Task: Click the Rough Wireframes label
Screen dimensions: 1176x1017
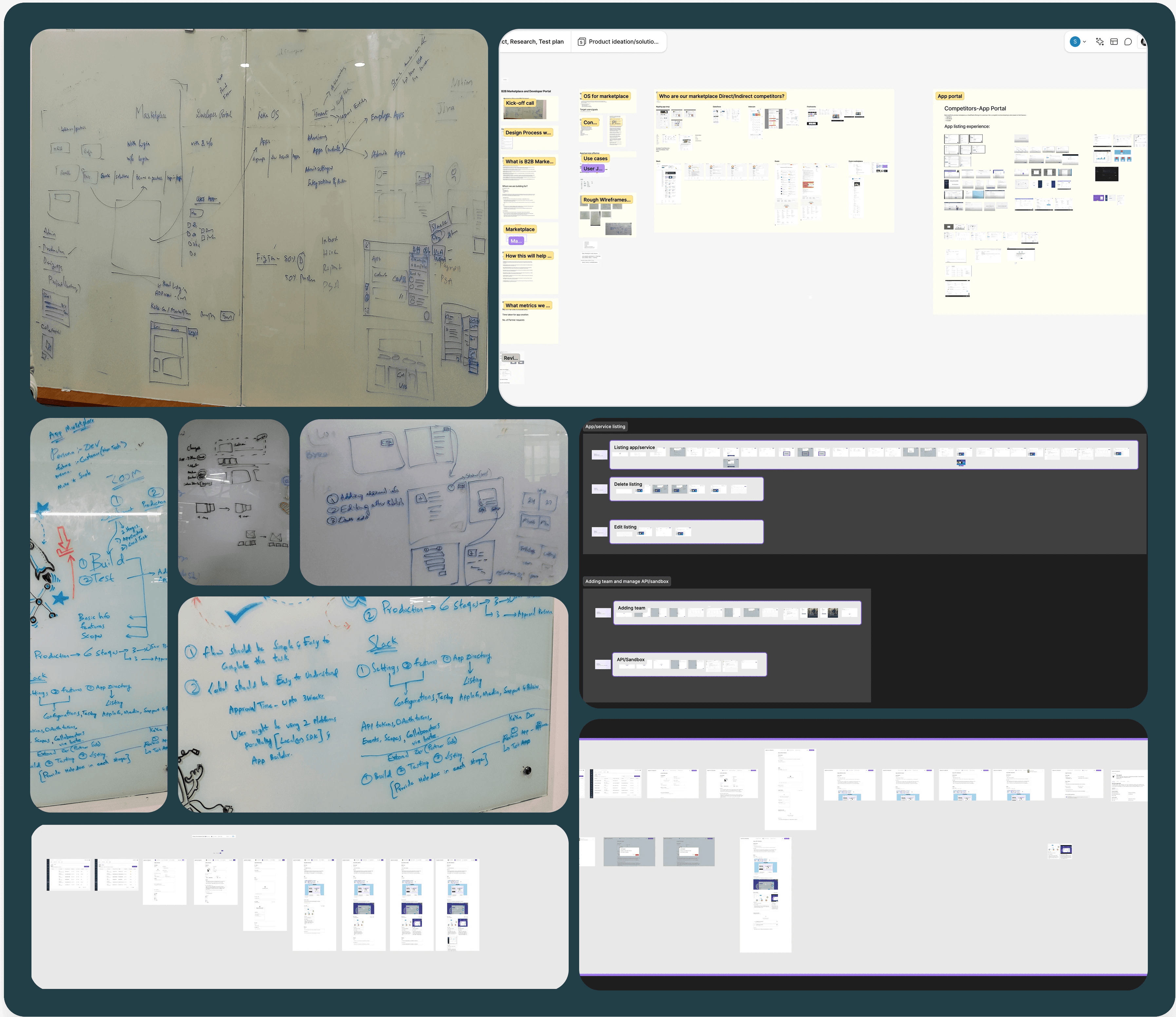Action: click(607, 200)
